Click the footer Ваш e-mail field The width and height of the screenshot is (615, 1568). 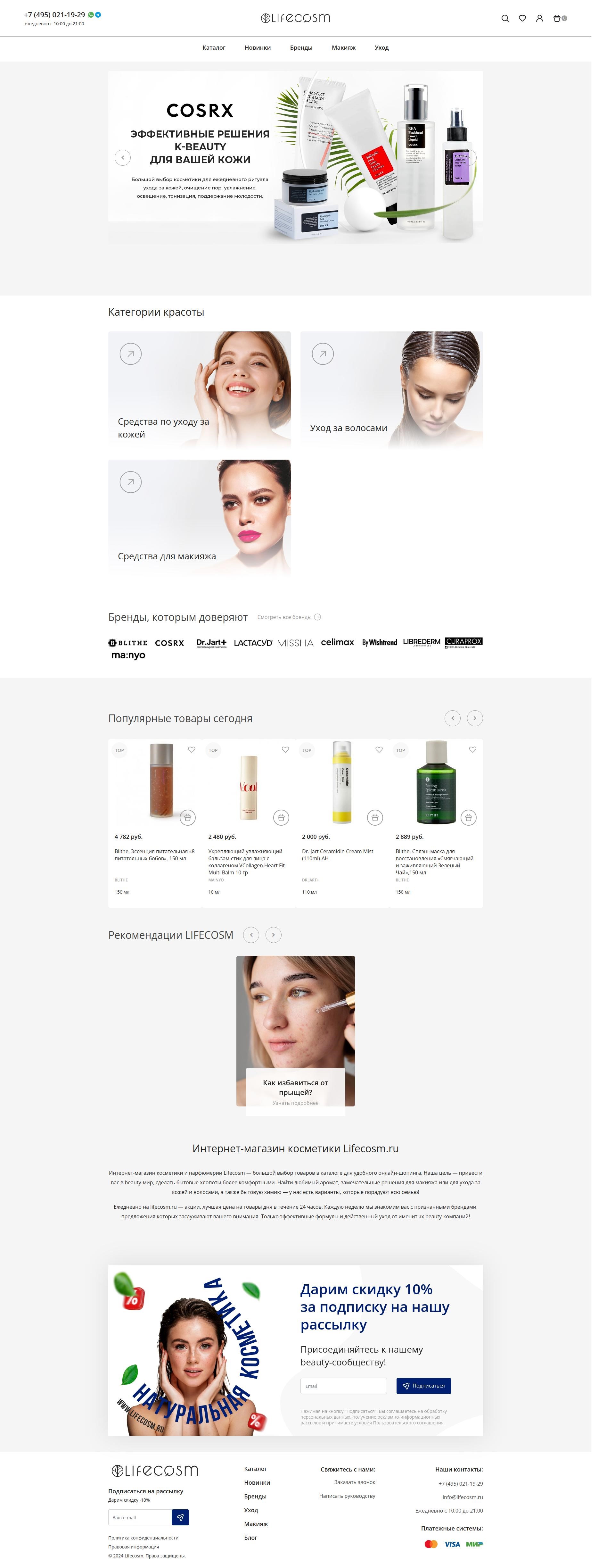140,1517
